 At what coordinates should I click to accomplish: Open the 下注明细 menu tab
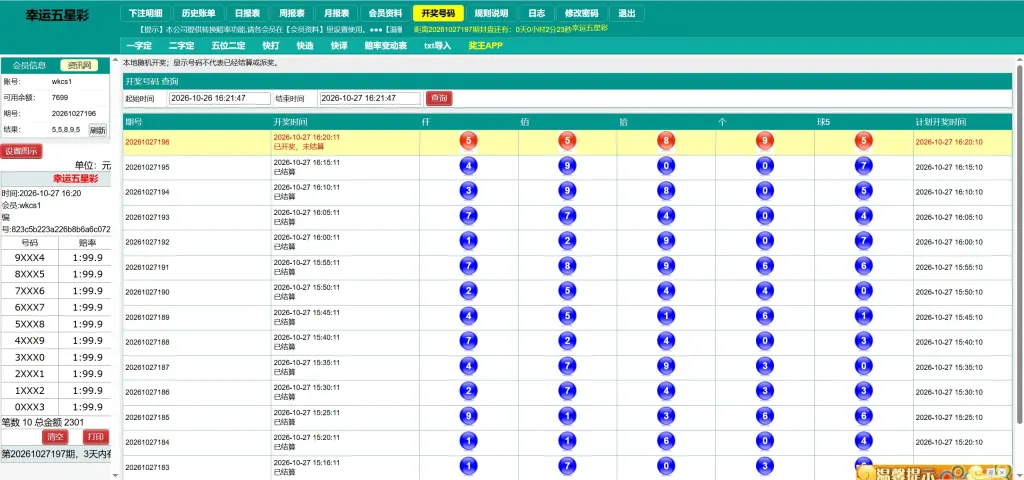click(146, 13)
